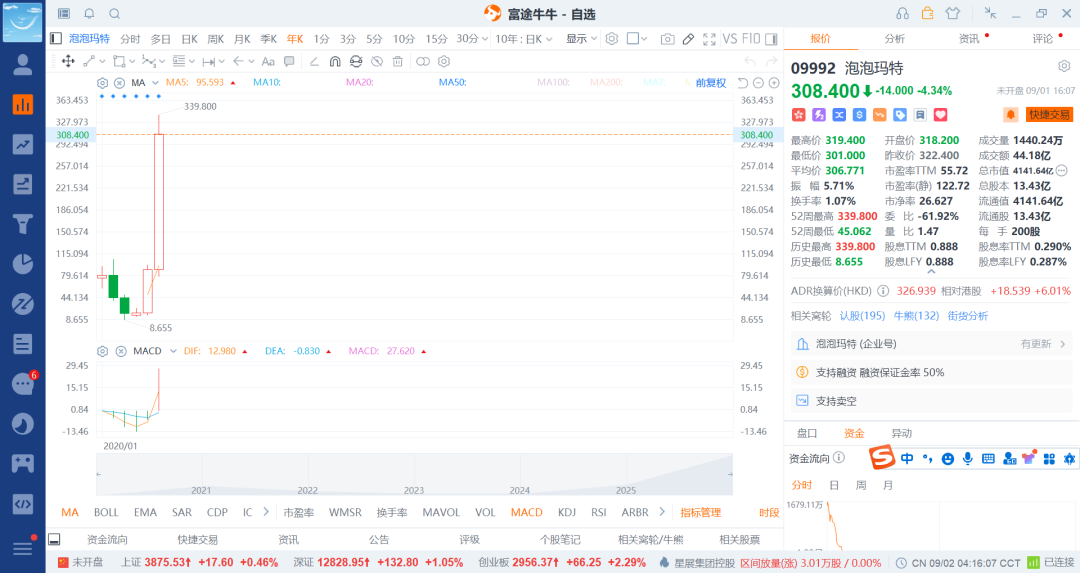Open the quotes bar-chart section in sidebar
Image resolution: width=1080 pixels, height=573 pixels.
pyautogui.click(x=23, y=104)
